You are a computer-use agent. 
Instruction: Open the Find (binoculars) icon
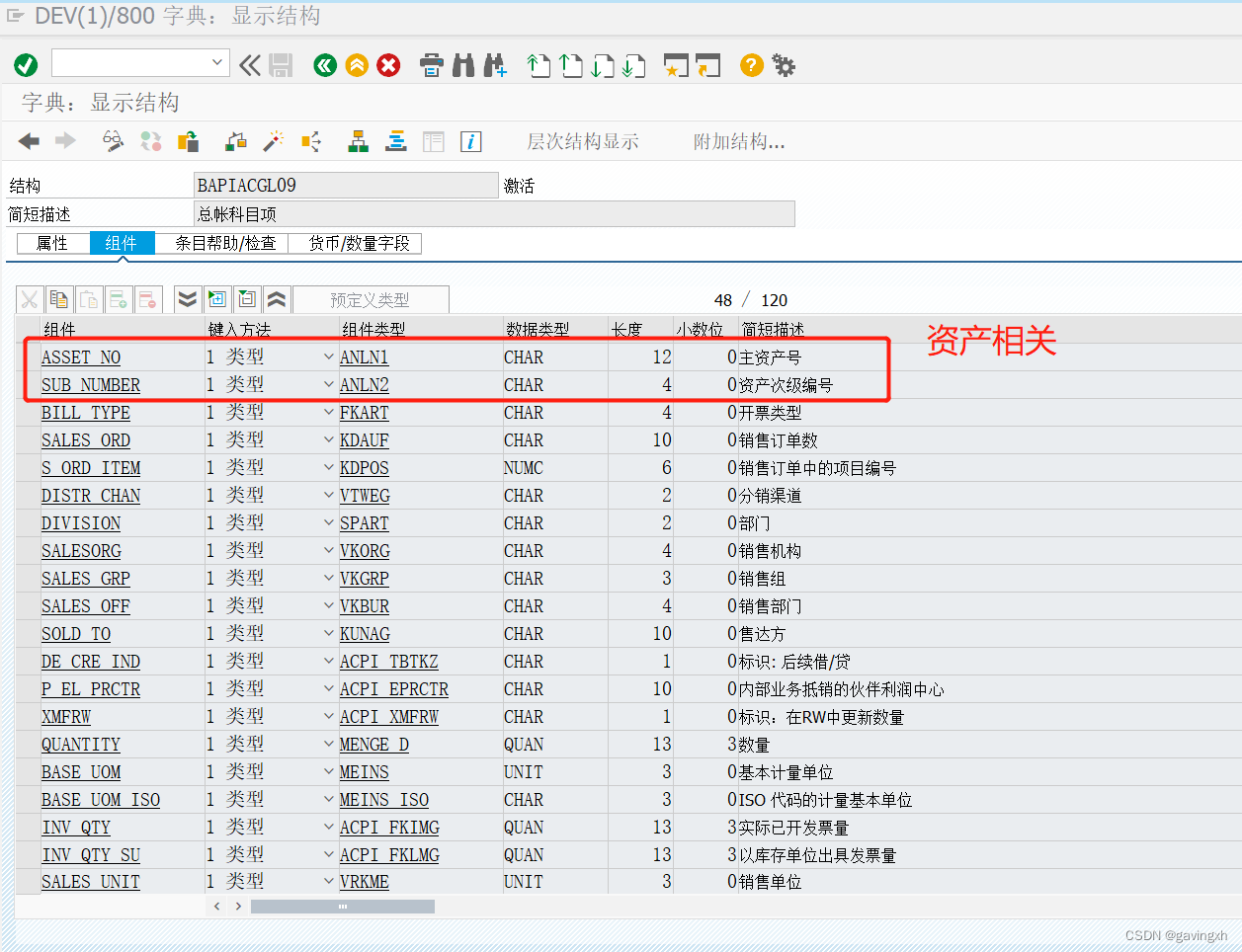click(462, 65)
